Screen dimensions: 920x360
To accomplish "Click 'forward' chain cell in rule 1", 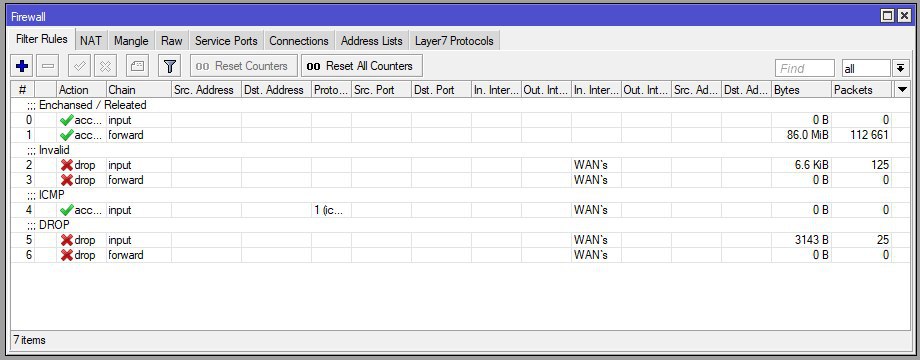I will pos(138,135).
